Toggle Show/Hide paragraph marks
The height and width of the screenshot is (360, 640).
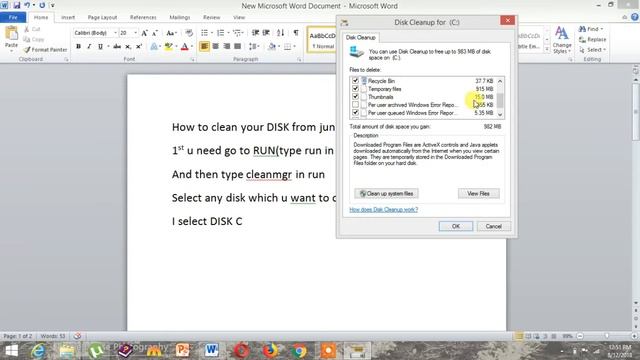296,33
